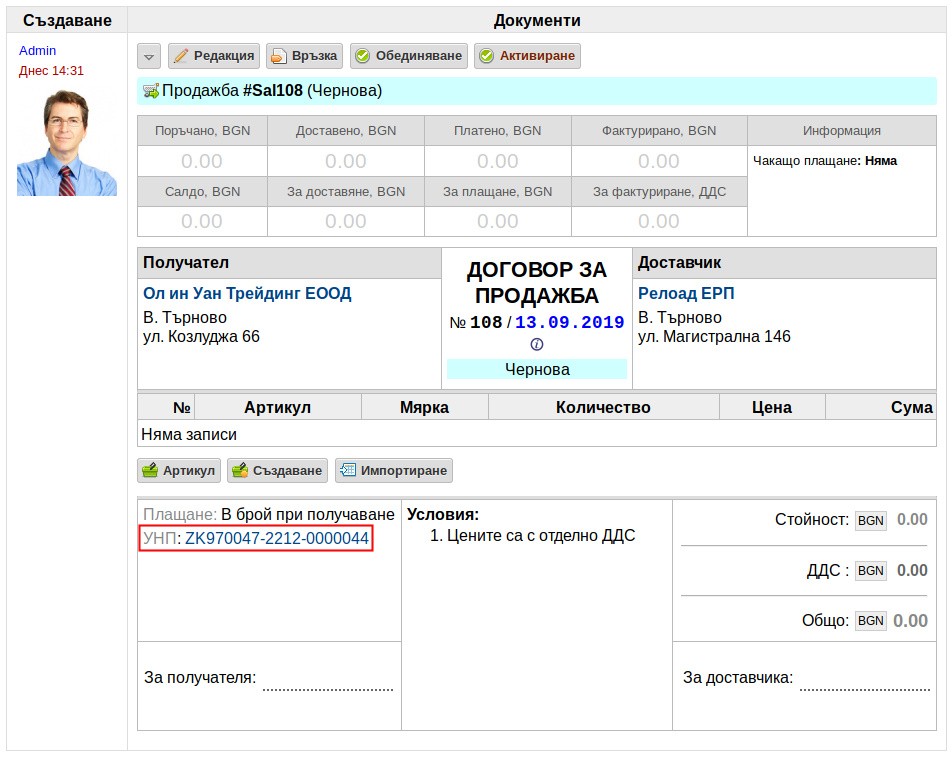952x757 pixels.
Task: Add a product with the Артикул button
Action: coord(179,470)
